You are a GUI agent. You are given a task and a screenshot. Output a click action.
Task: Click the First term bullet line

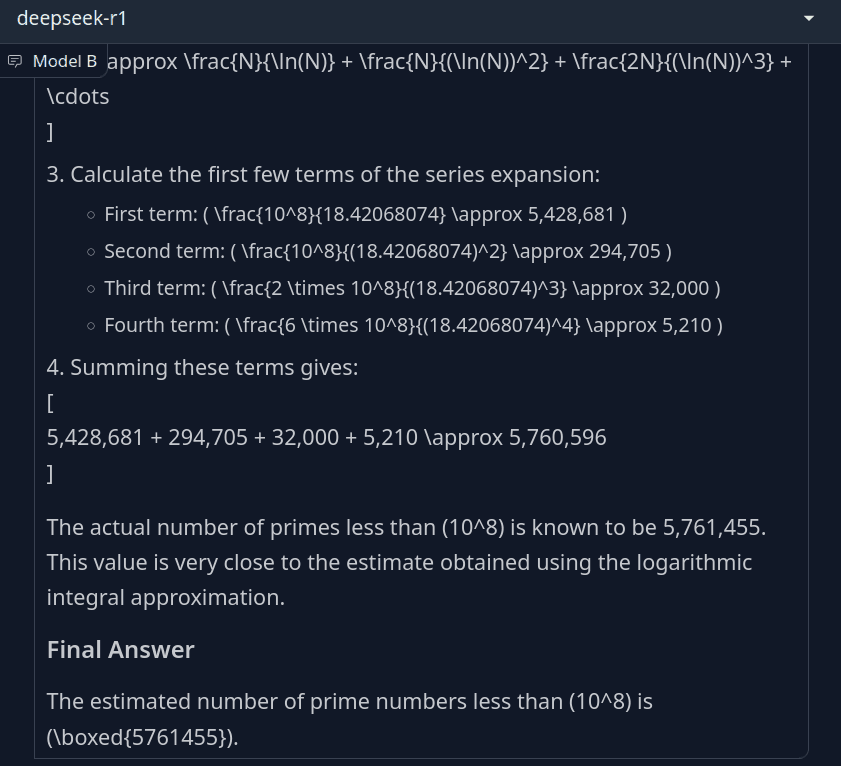point(365,214)
